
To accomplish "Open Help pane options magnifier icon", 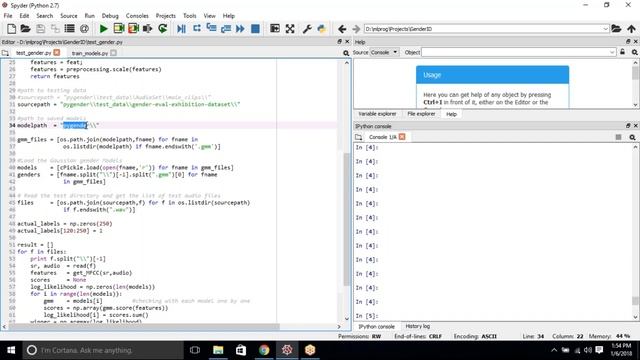I will [x=634, y=52].
